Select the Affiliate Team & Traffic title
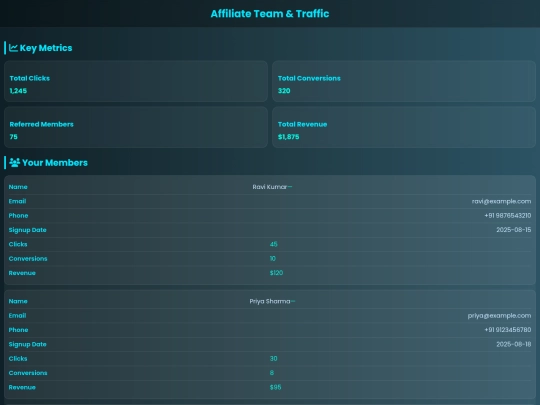The image size is (540, 405). [x=270, y=14]
